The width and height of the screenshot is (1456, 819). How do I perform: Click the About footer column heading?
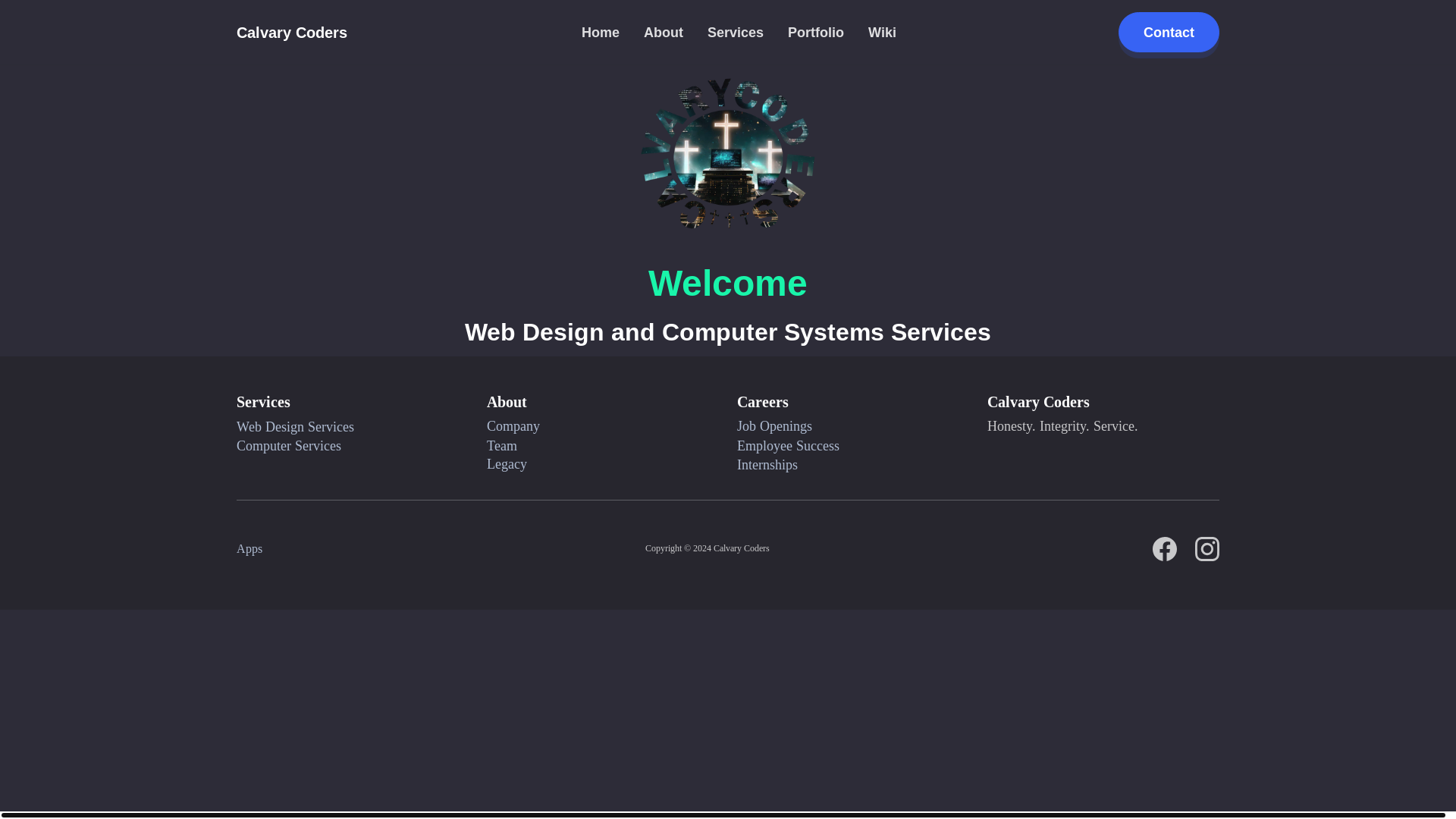[507, 402]
